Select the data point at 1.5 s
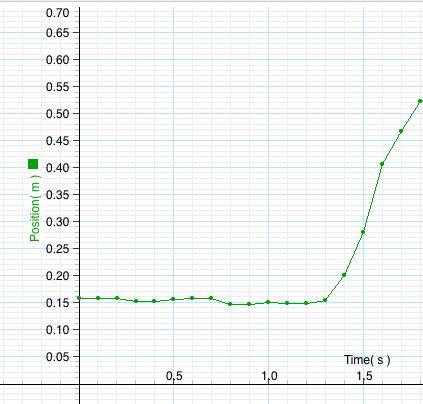The image size is (423, 404). click(x=363, y=232)
